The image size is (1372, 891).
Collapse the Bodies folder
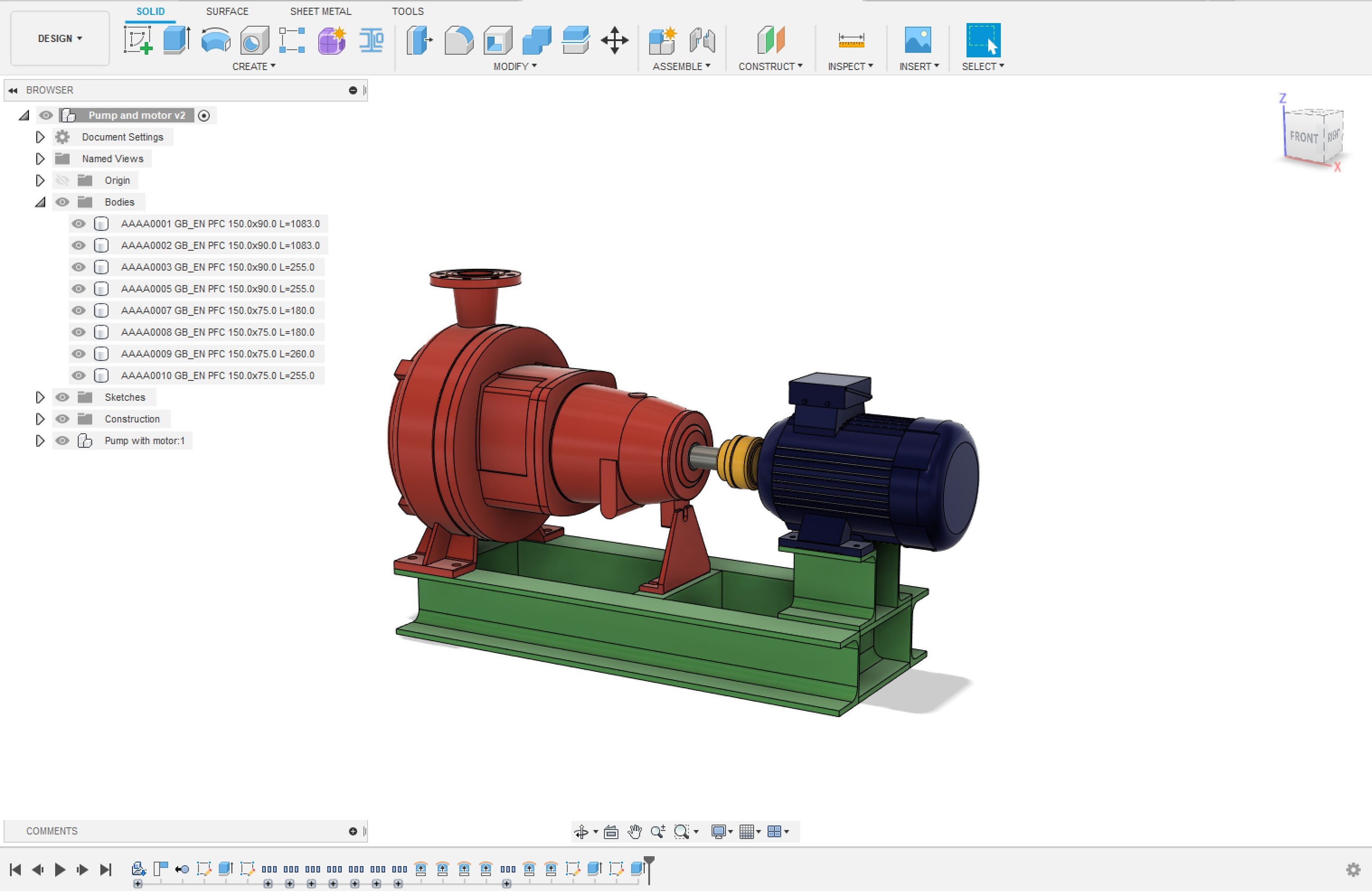(40, 202)
